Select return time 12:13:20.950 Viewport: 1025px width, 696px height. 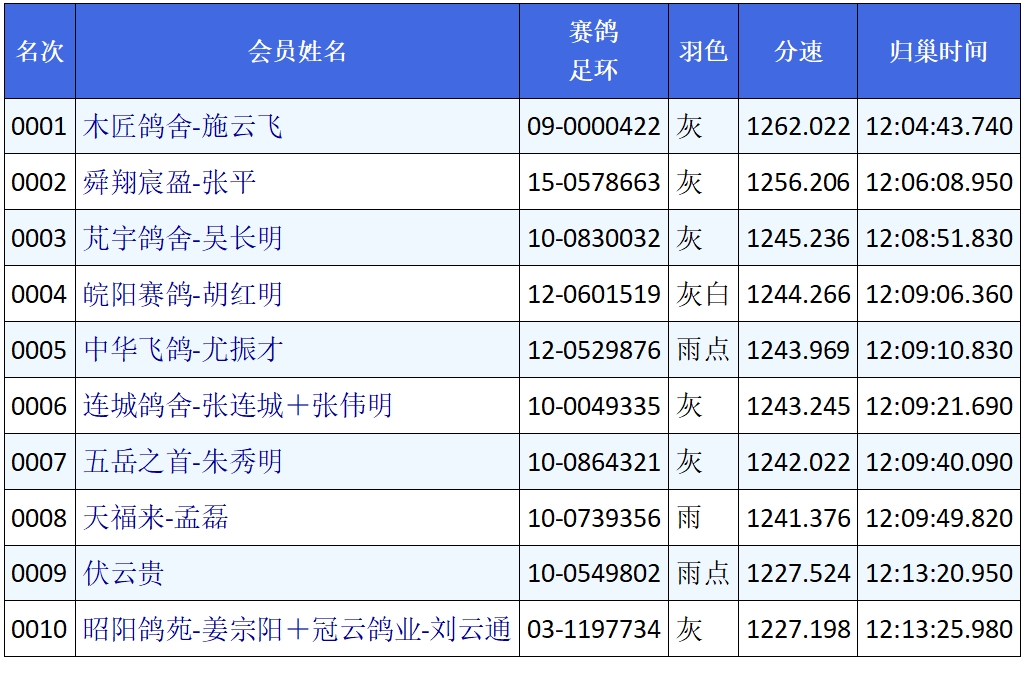click(939, 573)
